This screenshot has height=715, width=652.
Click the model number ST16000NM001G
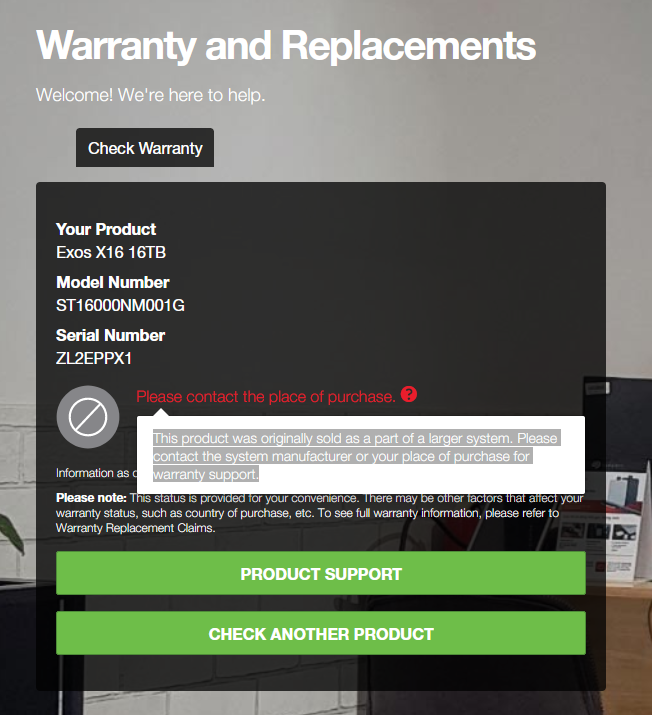point(120,305)
